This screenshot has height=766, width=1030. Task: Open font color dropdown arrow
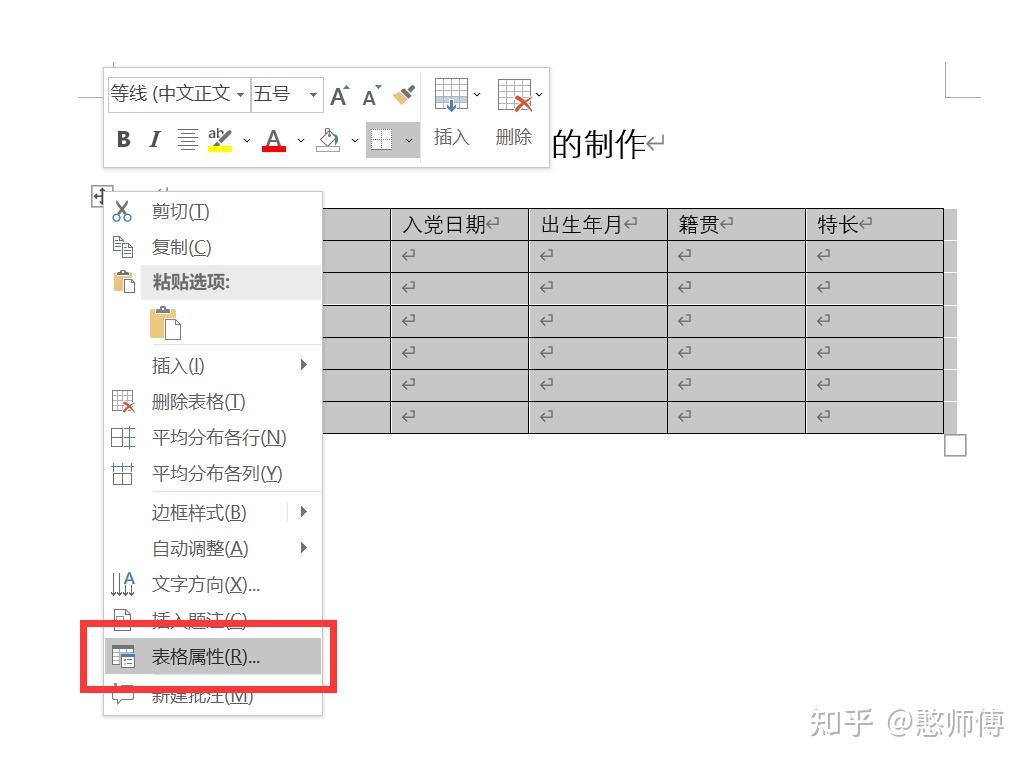pyautogui.click(x=301, y=140)
